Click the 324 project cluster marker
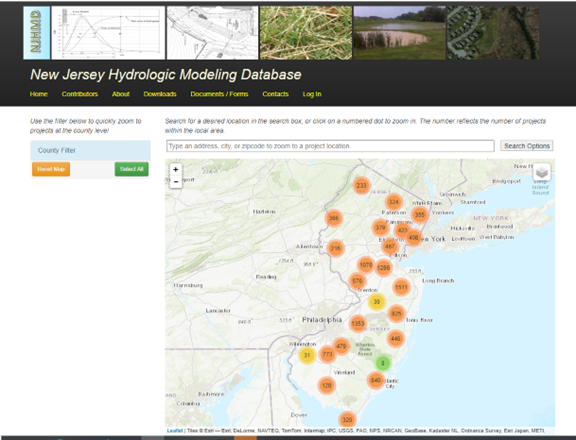576x440 pixels. [x=393, y=202]
